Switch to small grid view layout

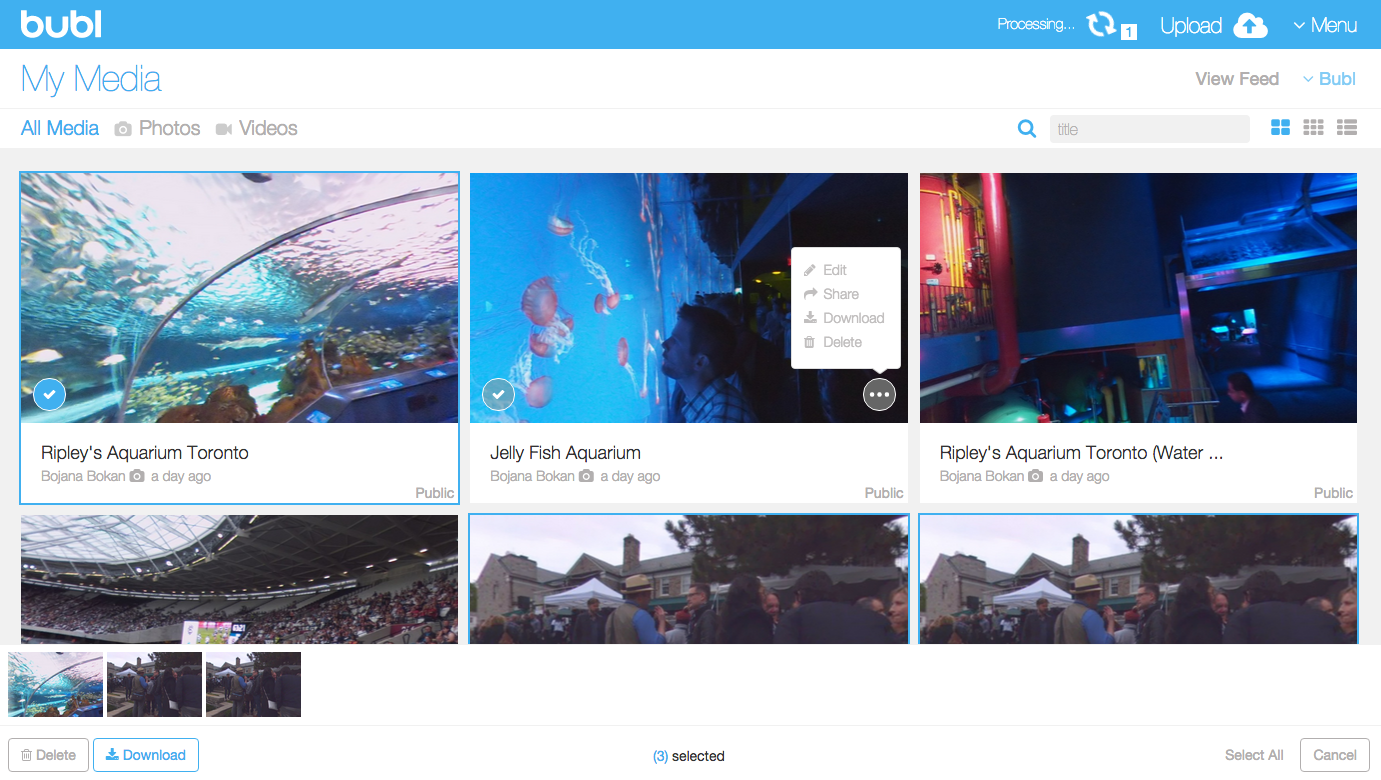click(1313, 128)
